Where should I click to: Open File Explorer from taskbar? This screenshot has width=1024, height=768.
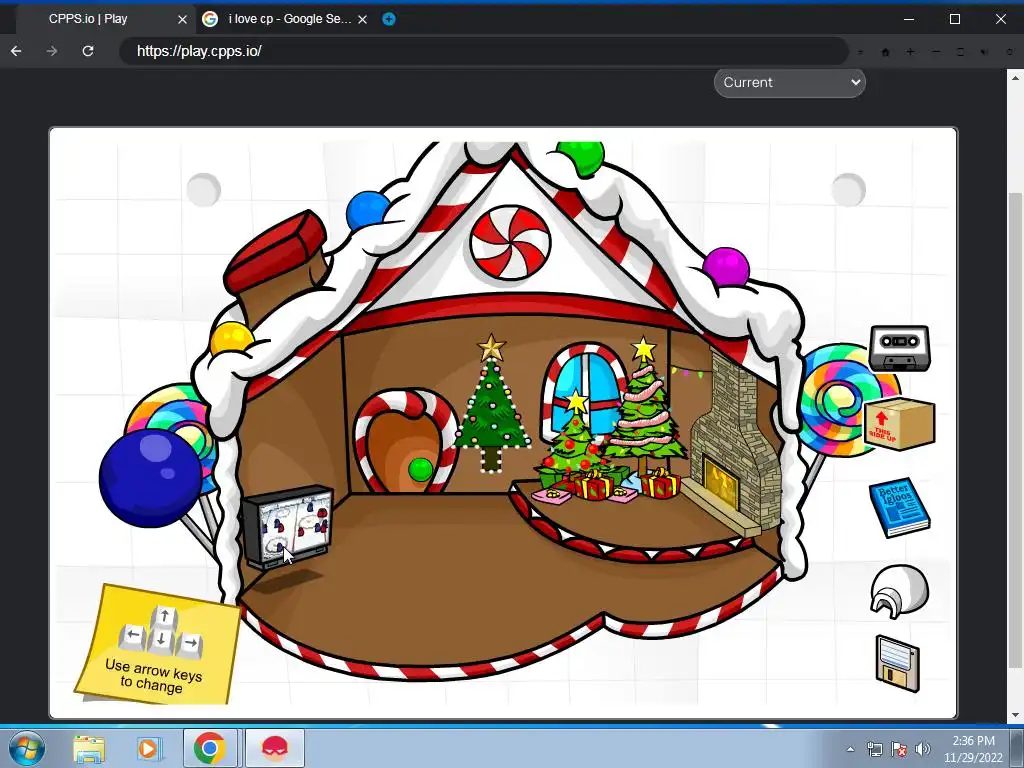pos(89,748)
